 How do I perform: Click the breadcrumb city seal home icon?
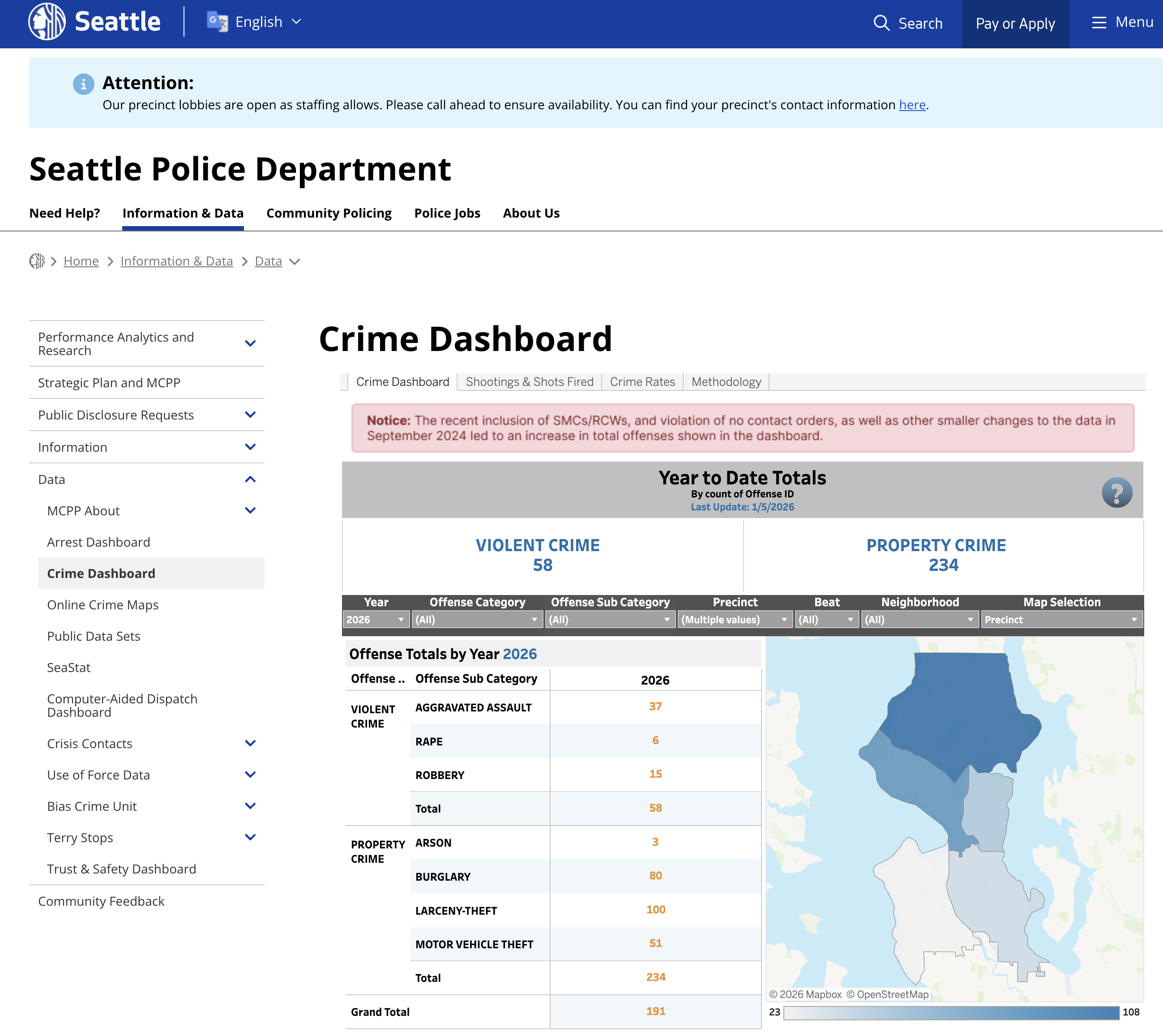point(37,261)
